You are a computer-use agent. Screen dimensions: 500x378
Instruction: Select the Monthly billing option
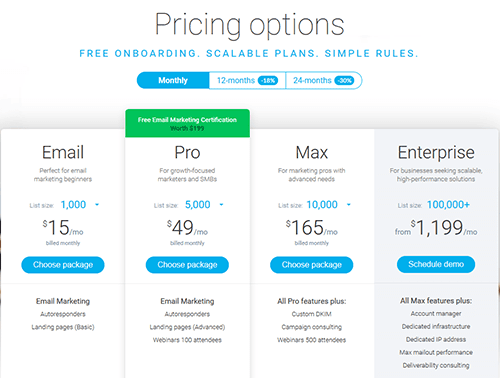click(x=173, y=80)
